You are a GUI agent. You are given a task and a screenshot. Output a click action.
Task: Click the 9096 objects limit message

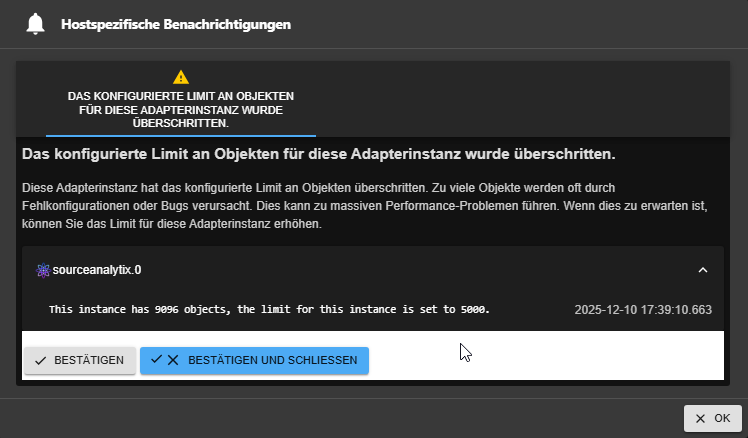click(270, 309)
